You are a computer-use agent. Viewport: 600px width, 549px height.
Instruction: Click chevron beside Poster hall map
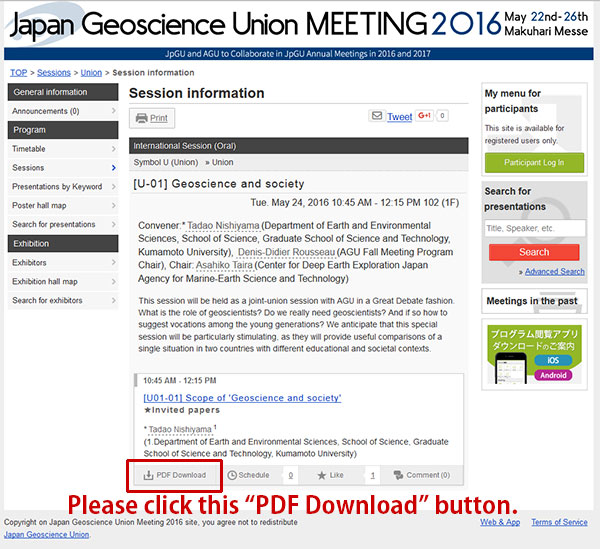click(114, 205)
